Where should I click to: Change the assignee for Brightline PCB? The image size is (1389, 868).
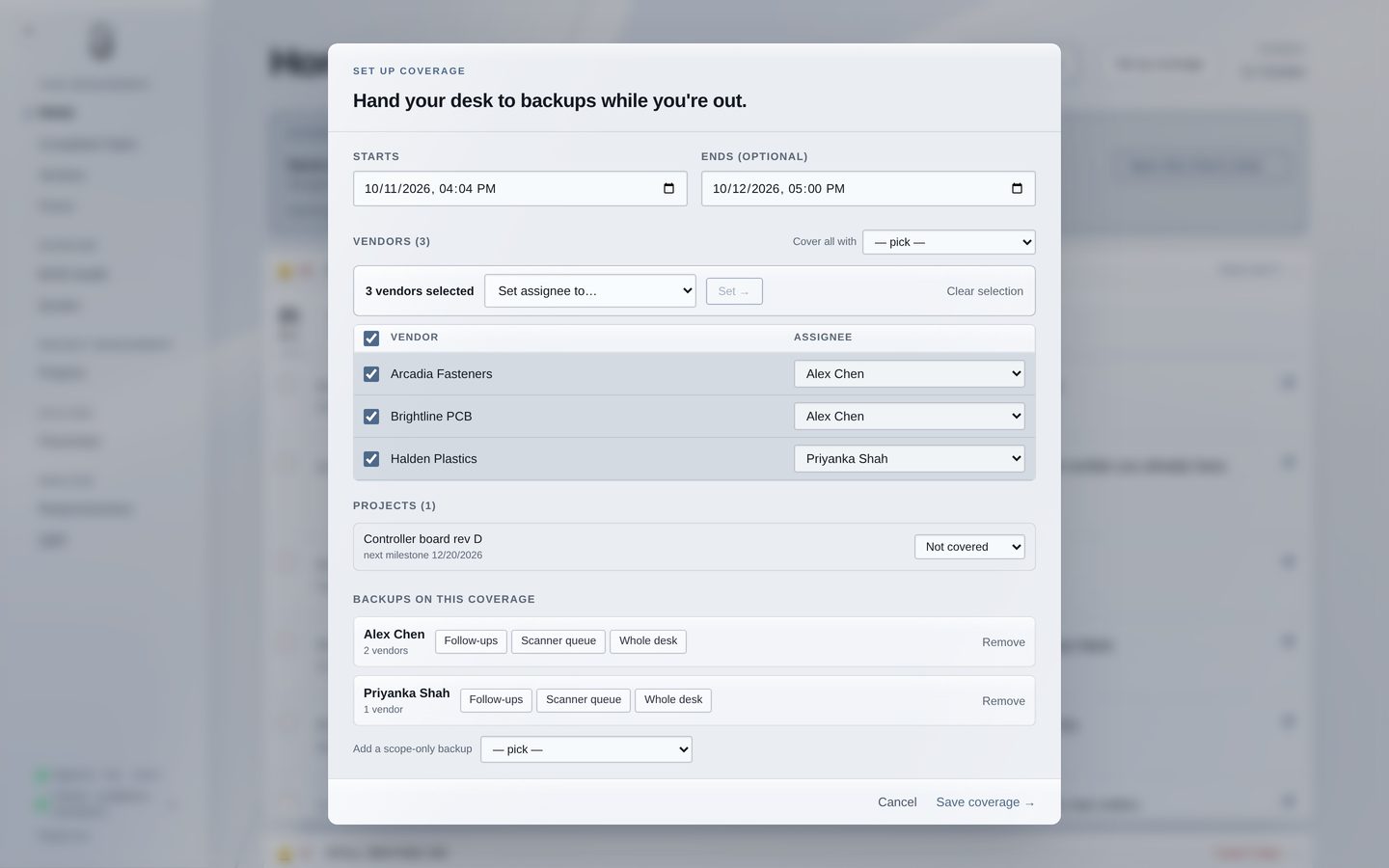coord(910,417)
